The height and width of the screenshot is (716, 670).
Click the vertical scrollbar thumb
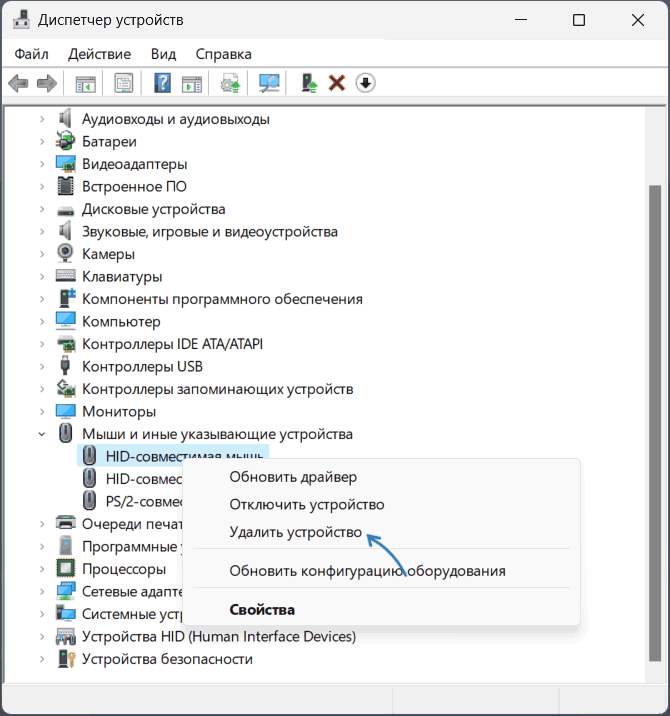pos(655,423)
